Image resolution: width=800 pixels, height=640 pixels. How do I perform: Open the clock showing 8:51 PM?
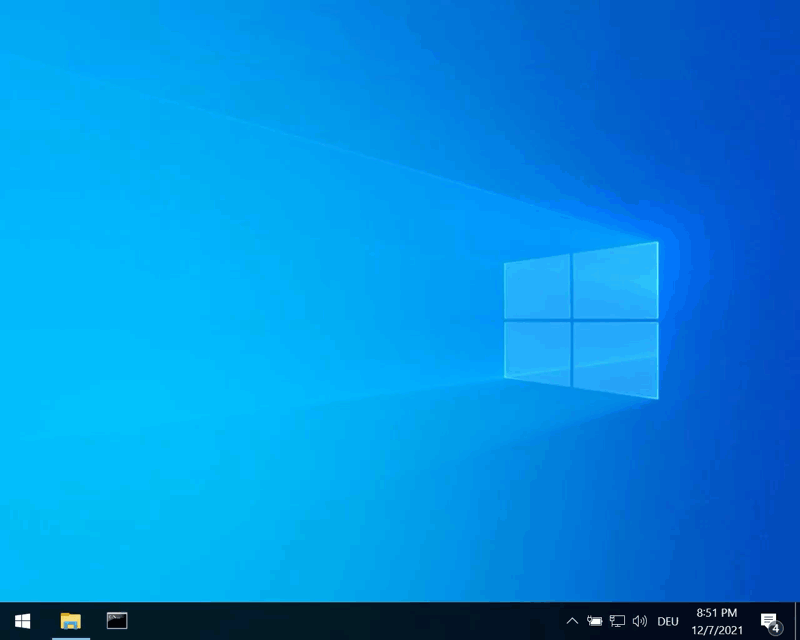717,621
